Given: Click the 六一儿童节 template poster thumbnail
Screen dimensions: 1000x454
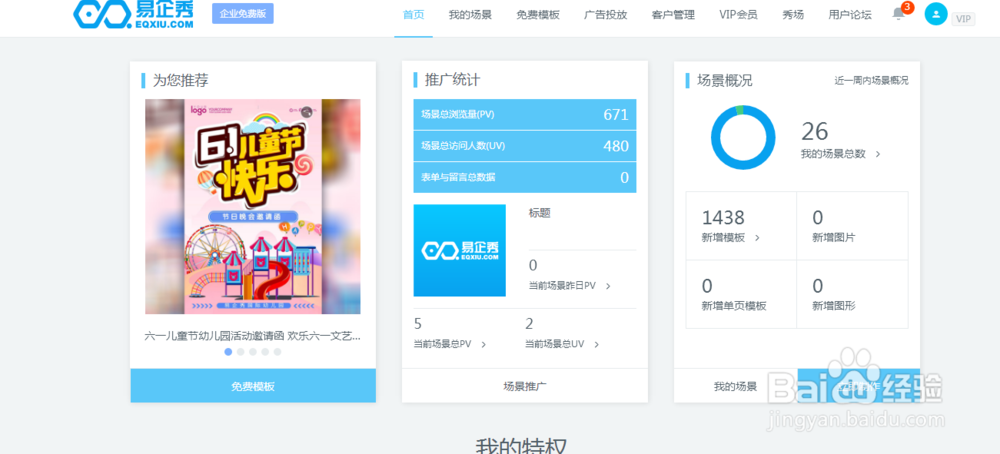Looking at the screenshot, I should pos(253,207).
